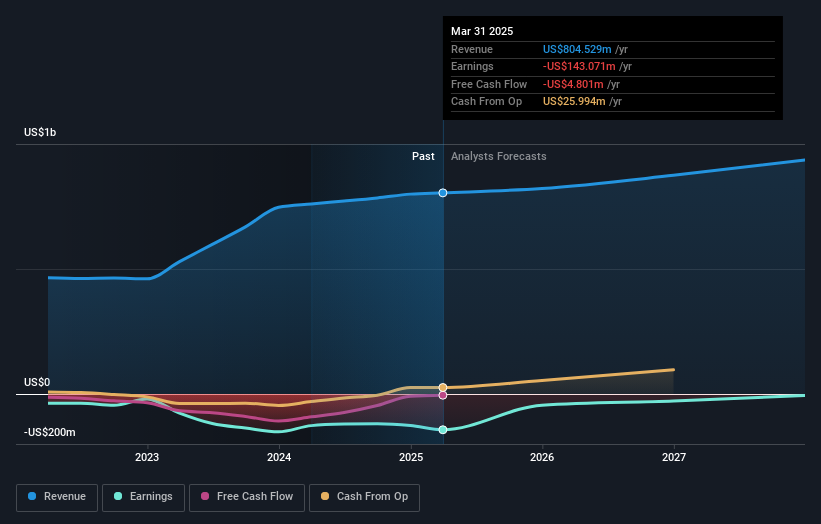Click the 2024 x-axis label
Viewport: 821px width, 524px height.
(x=279, y=457)
